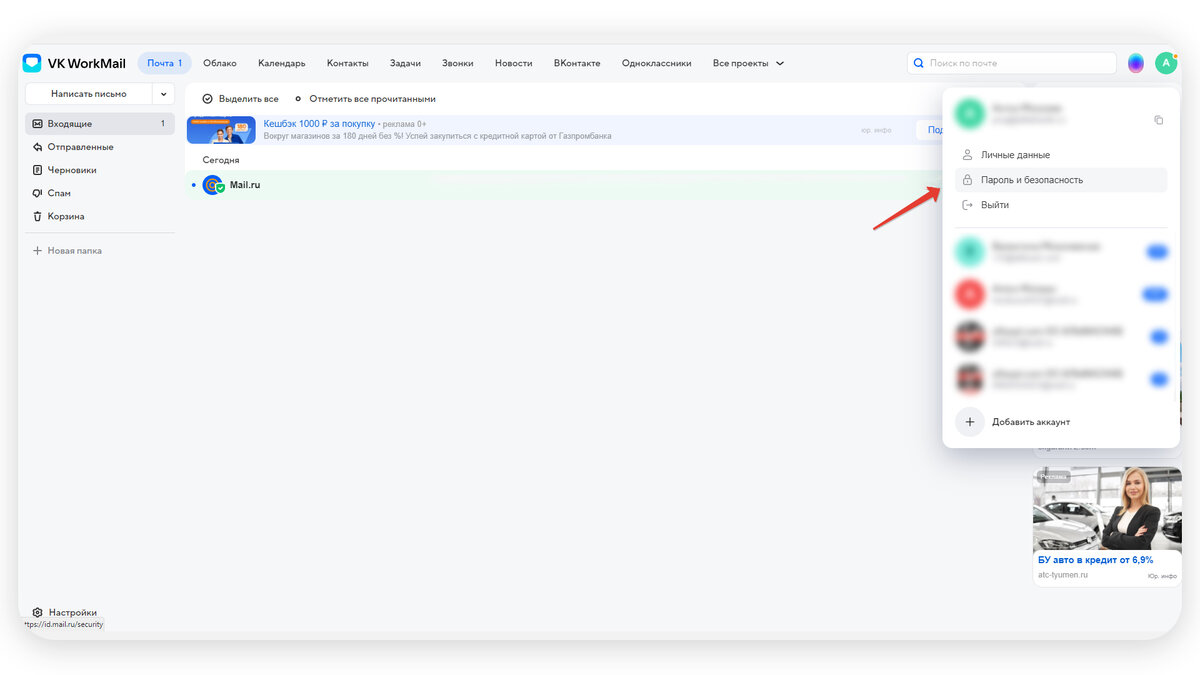The width and height of the screenshot is (1200, 675).
Task: Click the VK WorkMail logo icon
Action: [32, 63]
